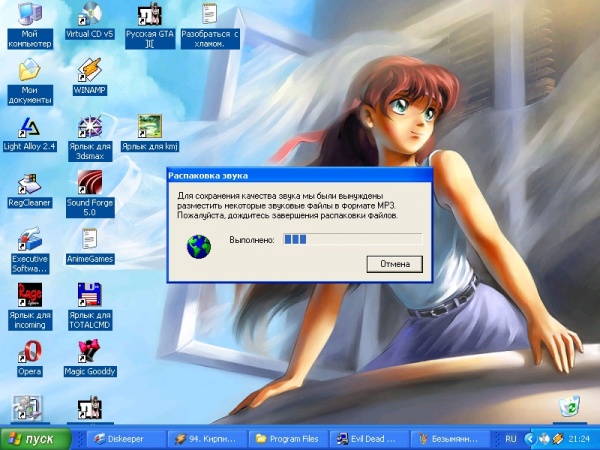Click the dialog message about MP3 sound files
Screen dimensions: 600x450
288,205
